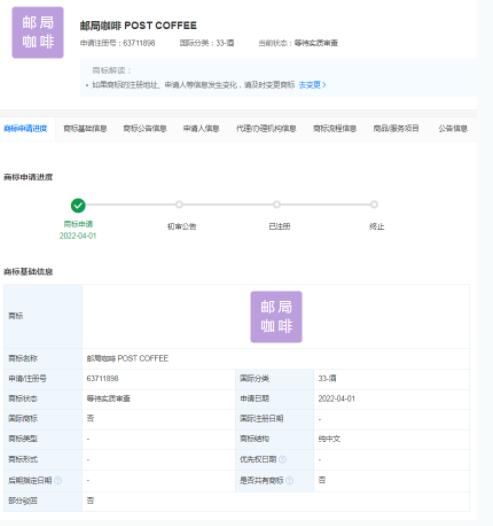Viewport: 493px width, 526px height.
Task: Click the 初审公告 progress step circle
Action: [x=179, y=204]
